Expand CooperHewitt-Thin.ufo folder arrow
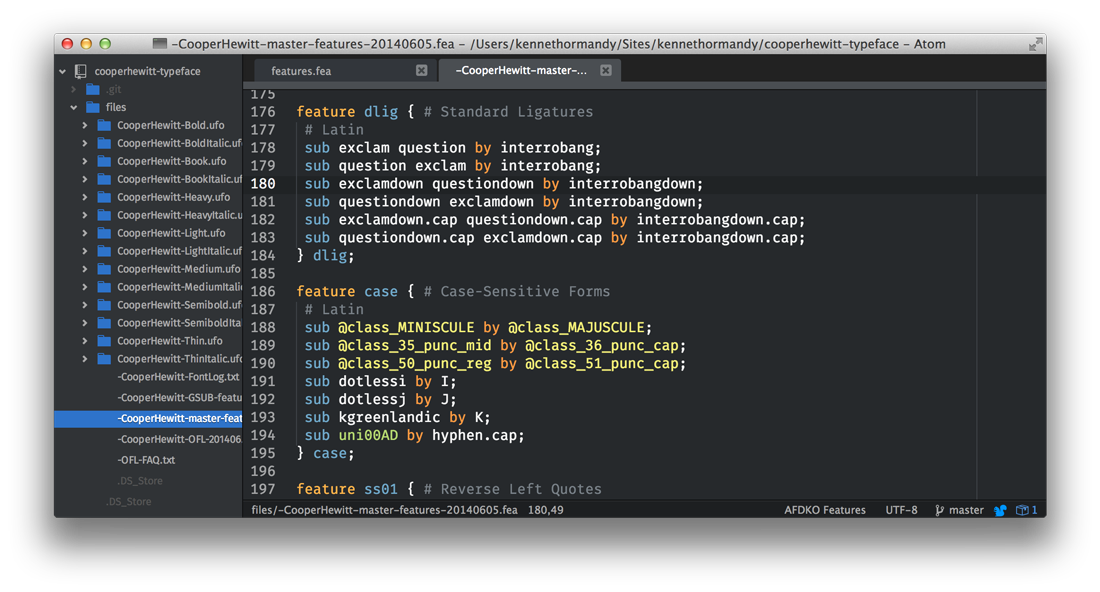This screenshot has height=592, width=1100. click(85, 341)
